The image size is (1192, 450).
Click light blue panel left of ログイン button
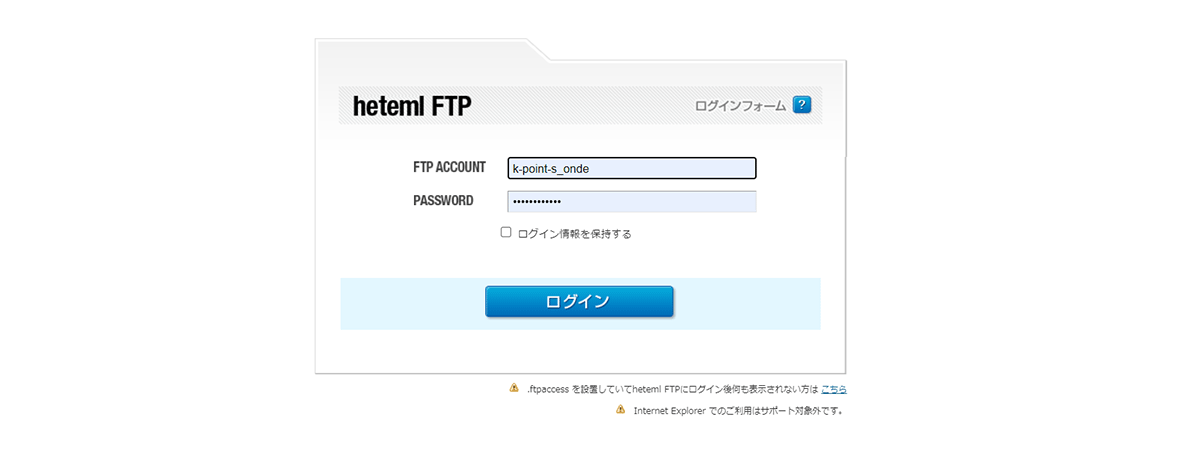[x=410, y=303]
